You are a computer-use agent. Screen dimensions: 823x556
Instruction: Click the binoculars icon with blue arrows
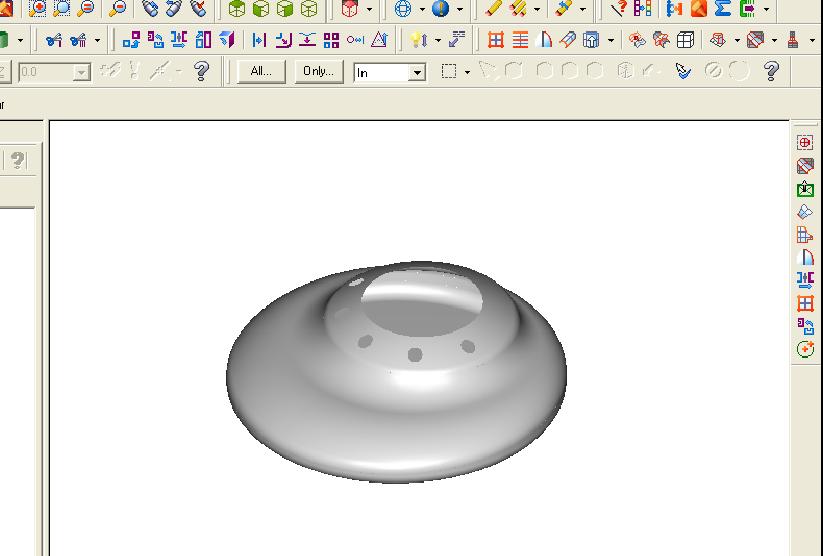coord(174,8)
